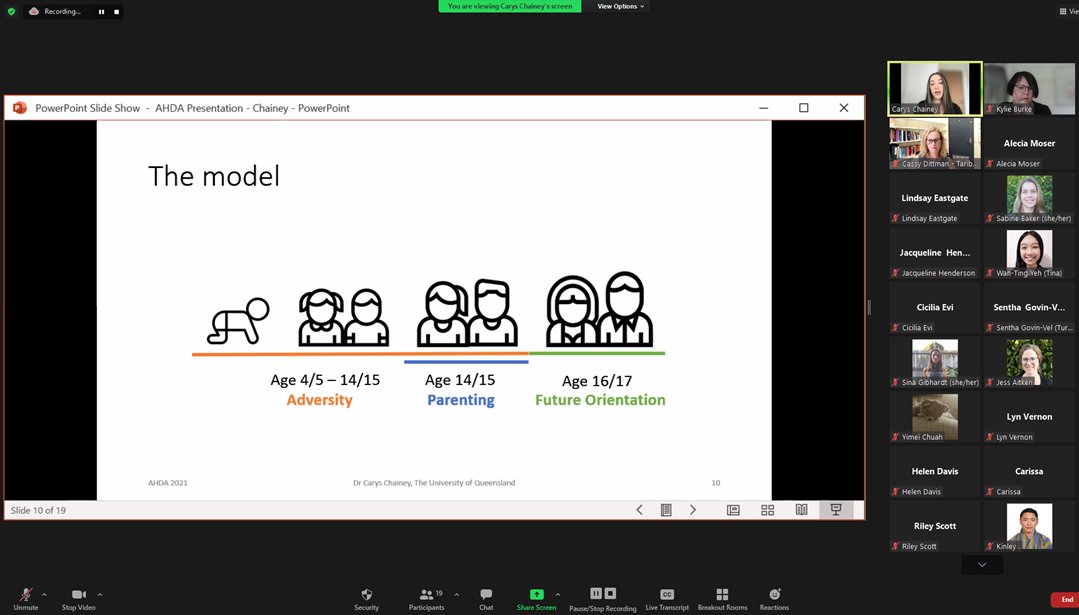The image size is (1079, 615).
Task: Select Jess Aitken's video tile
Action: 1029,362
